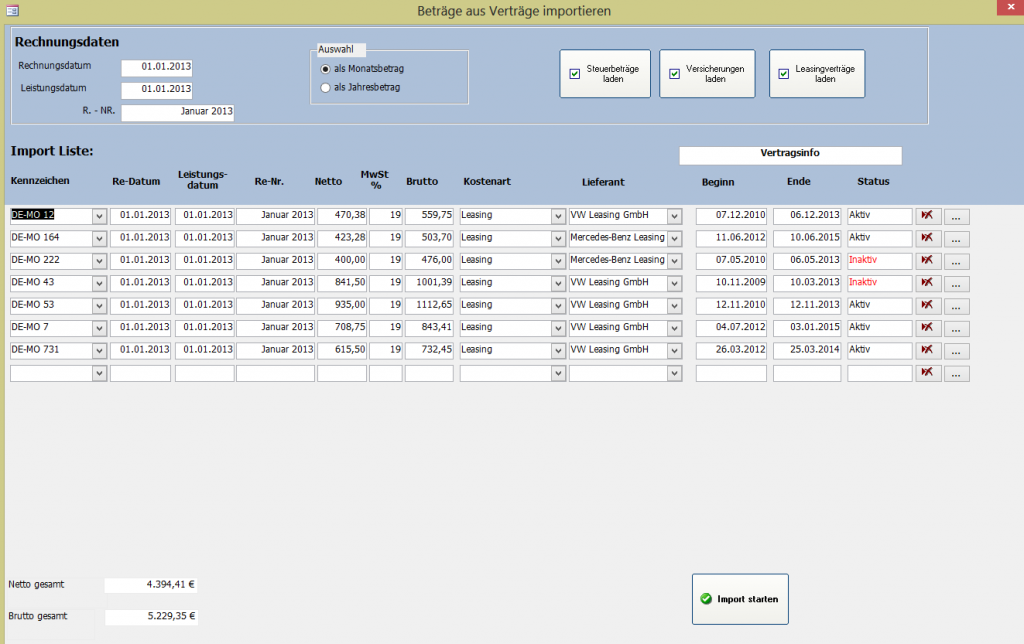This screenshot has width=1024, height=644.
Task: Expand Kennzeichen dropdown for DE-MO 164
Action: coord(99,238)
